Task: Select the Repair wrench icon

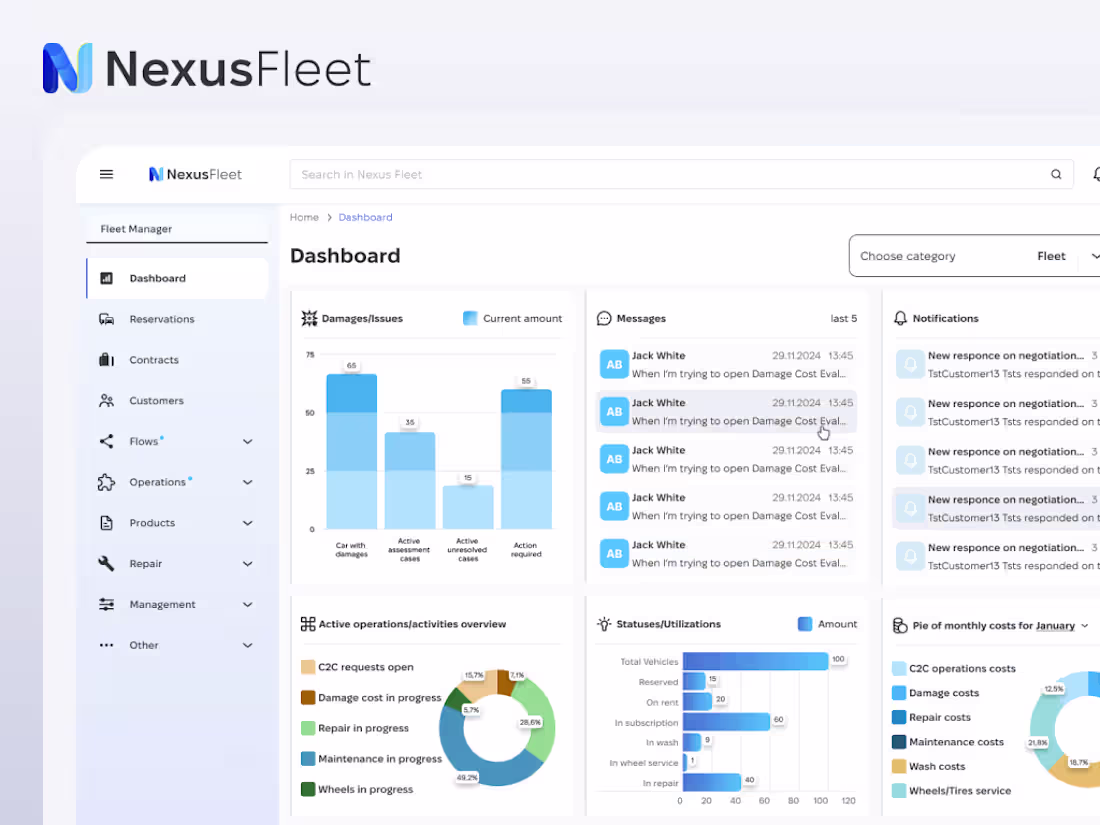Action: (106, 563)
